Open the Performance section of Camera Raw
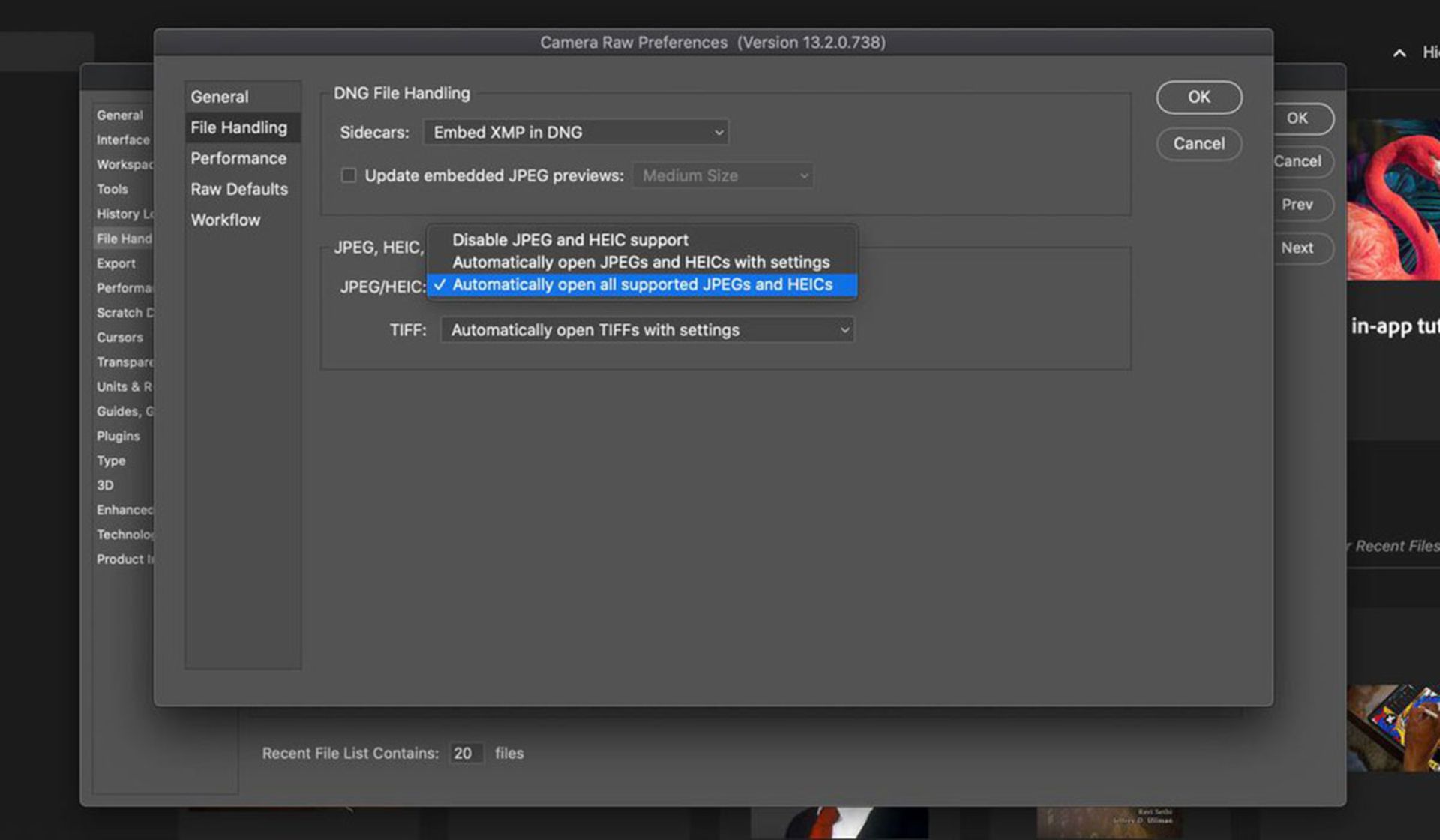 click(x=238, y=158)
